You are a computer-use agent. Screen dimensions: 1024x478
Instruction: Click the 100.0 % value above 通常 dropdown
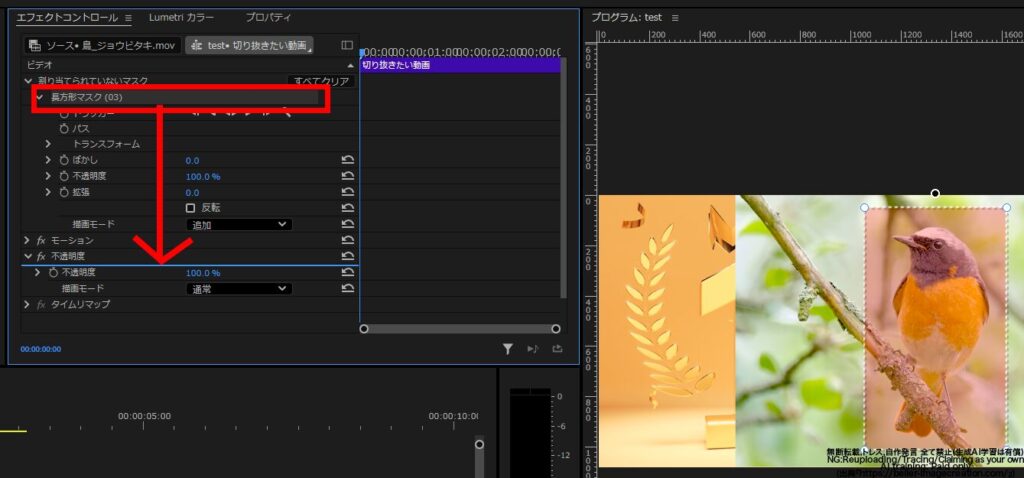pos(203,273)
